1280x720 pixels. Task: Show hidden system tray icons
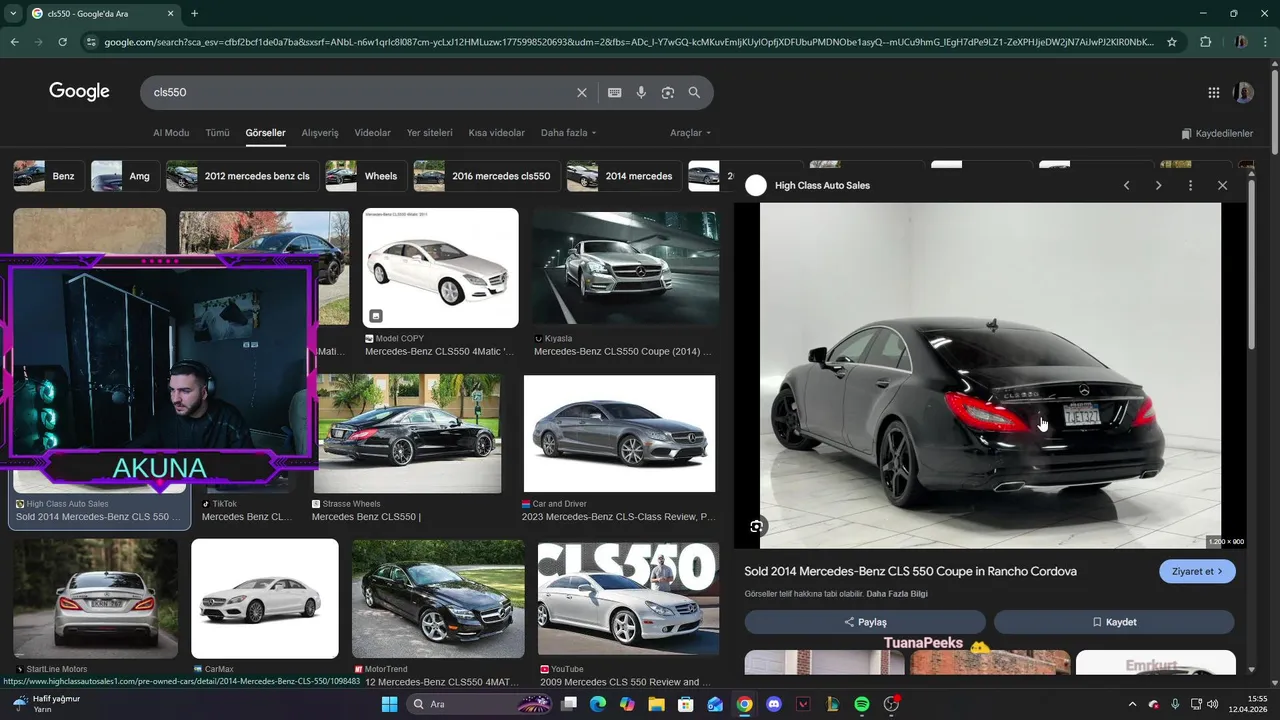pos(1132,704)
